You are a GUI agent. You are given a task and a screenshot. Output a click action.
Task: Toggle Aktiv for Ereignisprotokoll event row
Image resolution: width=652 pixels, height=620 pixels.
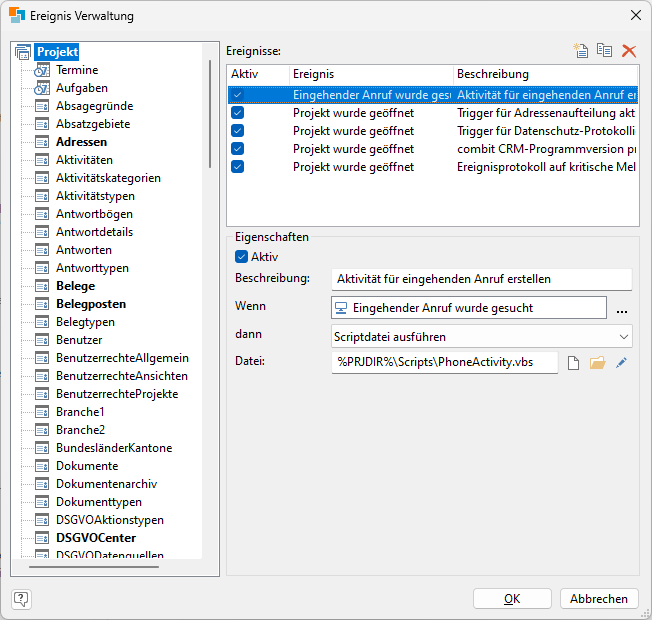(x=237, y=167)
